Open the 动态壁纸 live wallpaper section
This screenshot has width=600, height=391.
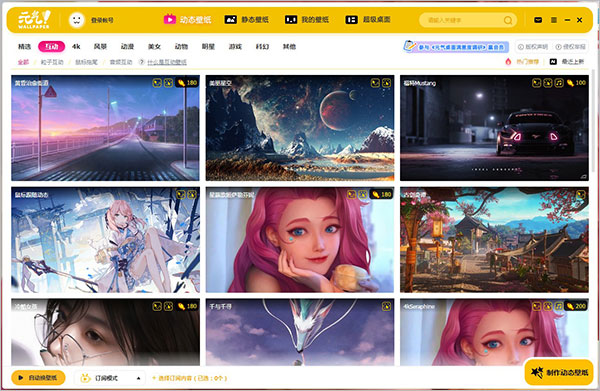tap(188, 20)
